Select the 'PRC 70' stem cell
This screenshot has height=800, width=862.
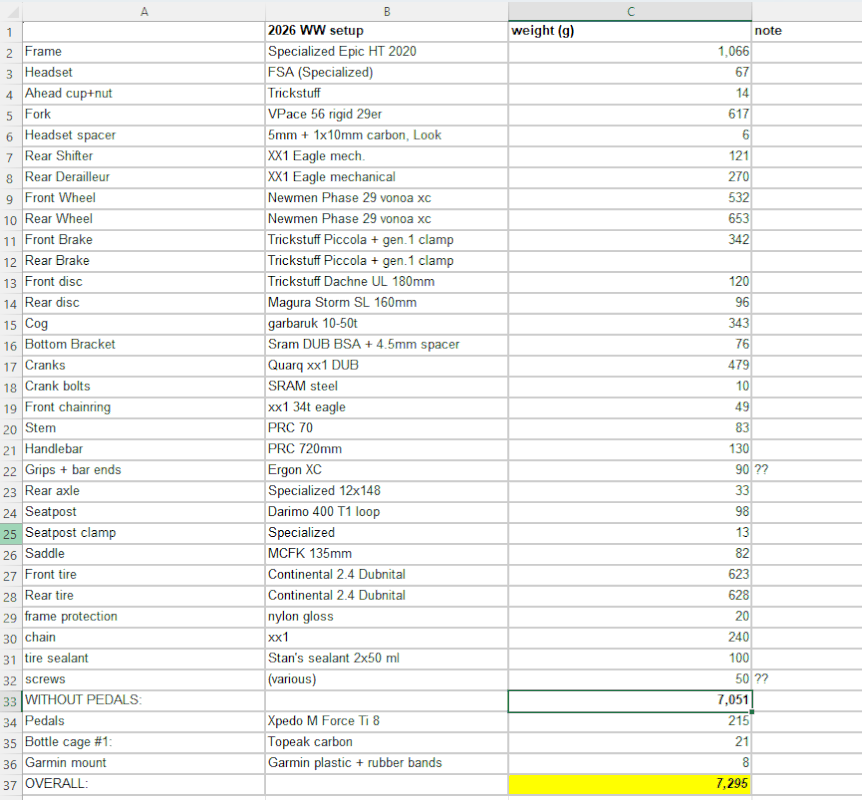(386, 428)
